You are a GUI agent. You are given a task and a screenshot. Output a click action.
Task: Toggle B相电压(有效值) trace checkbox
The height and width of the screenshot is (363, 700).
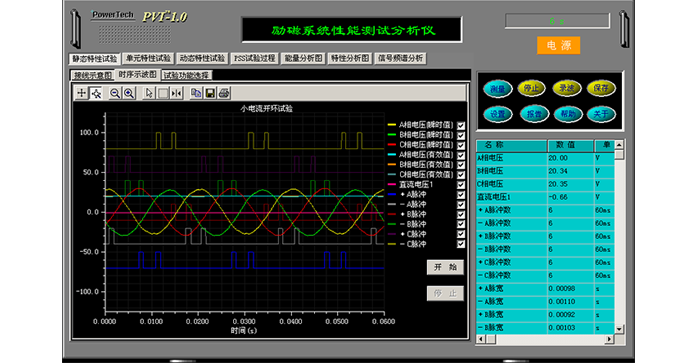461,165
